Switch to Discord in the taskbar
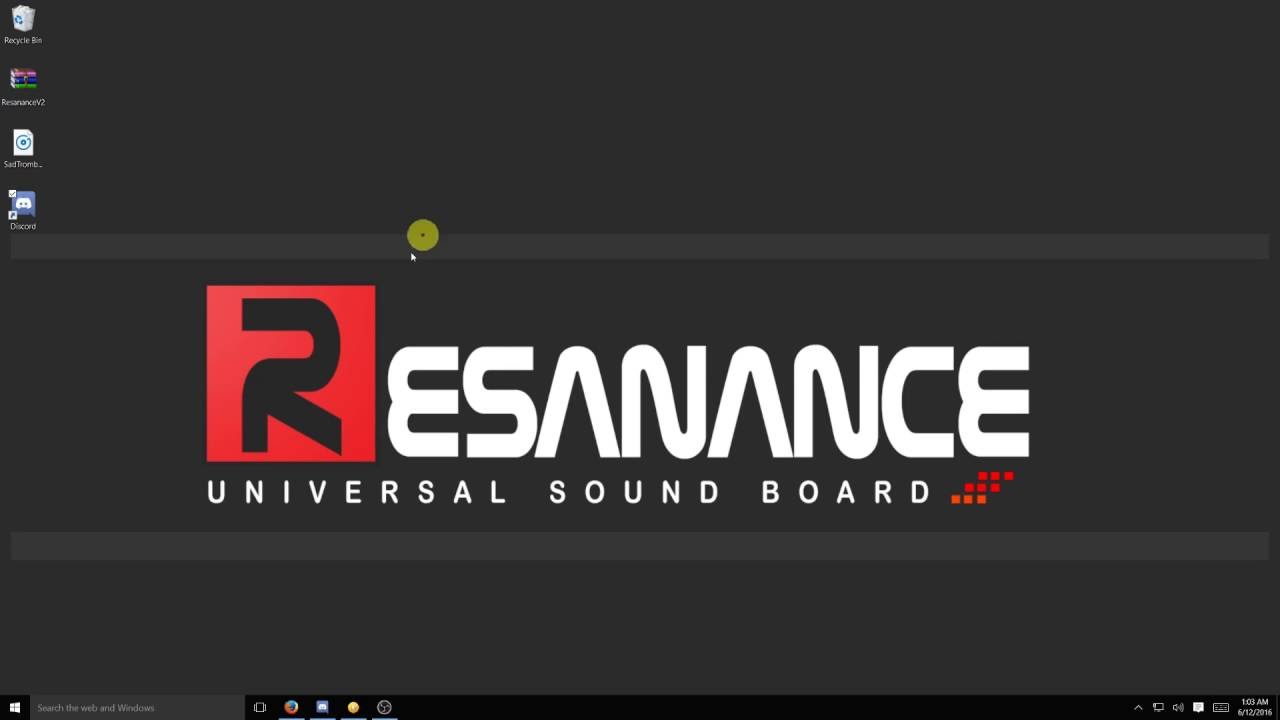 [322, 707]
